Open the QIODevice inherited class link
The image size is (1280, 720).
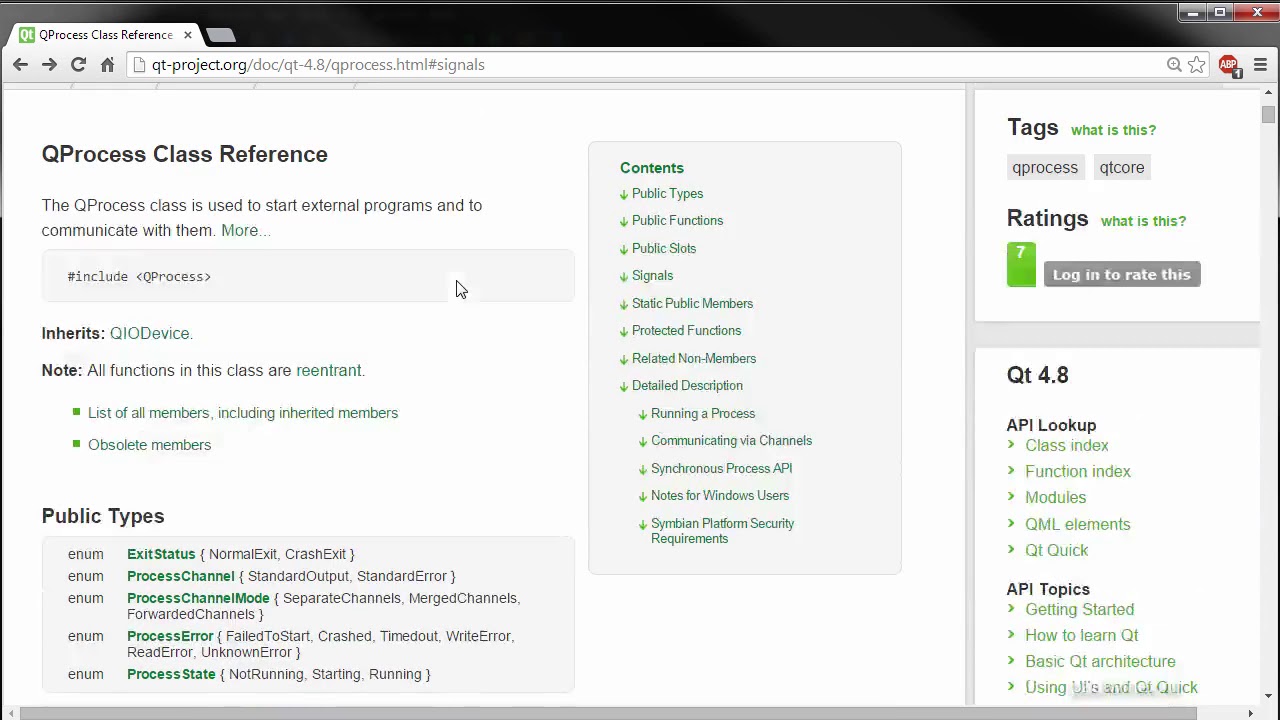pyautogui.click(x=149, y=334)
